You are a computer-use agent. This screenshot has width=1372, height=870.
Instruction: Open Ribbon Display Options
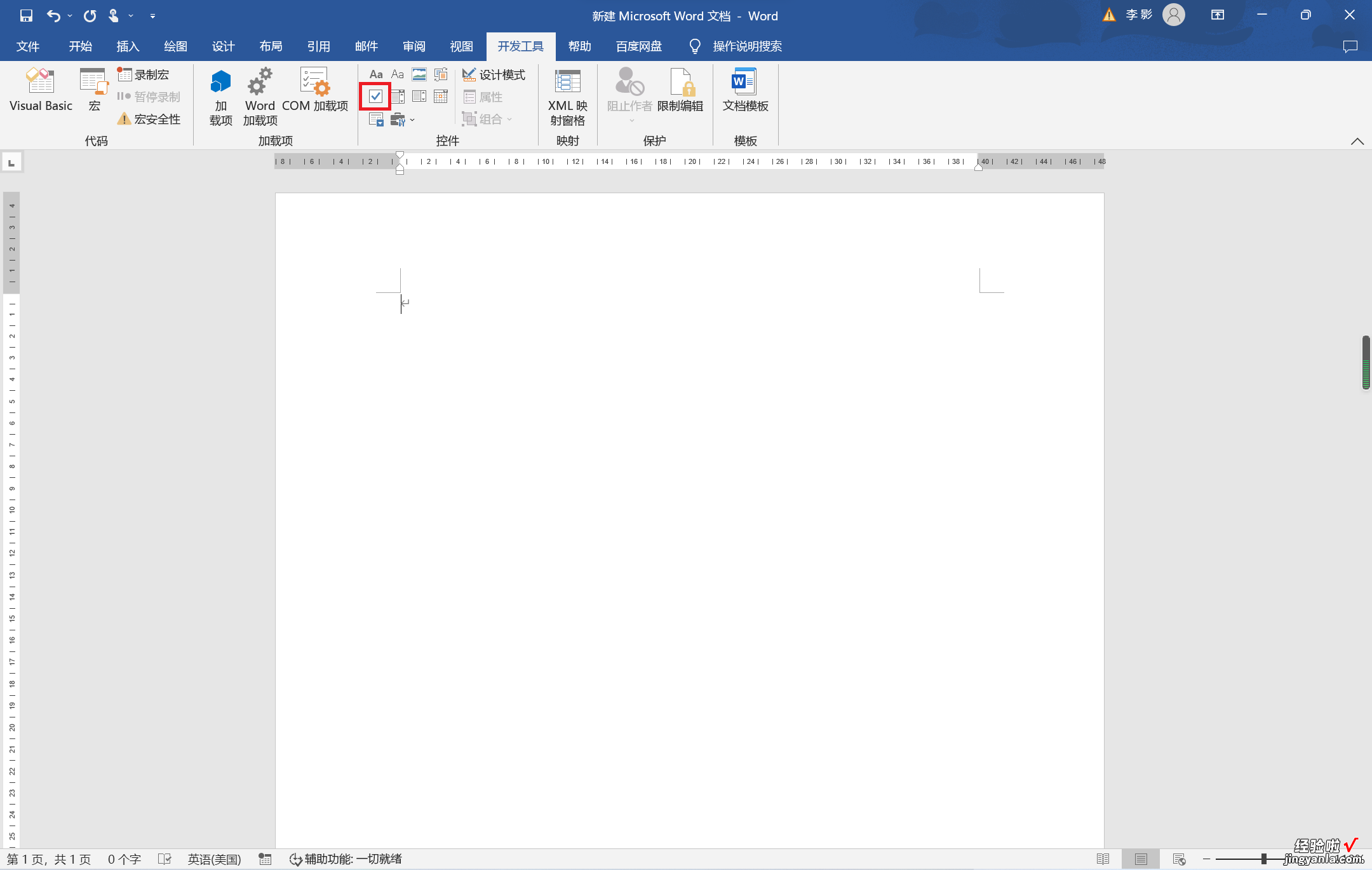1218,15
